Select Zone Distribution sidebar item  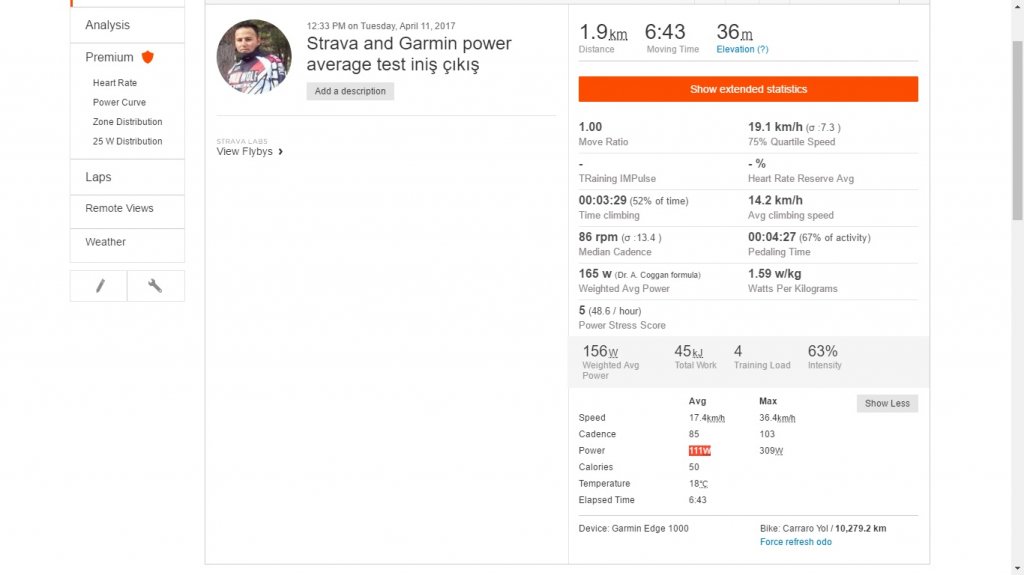[127, 122]
